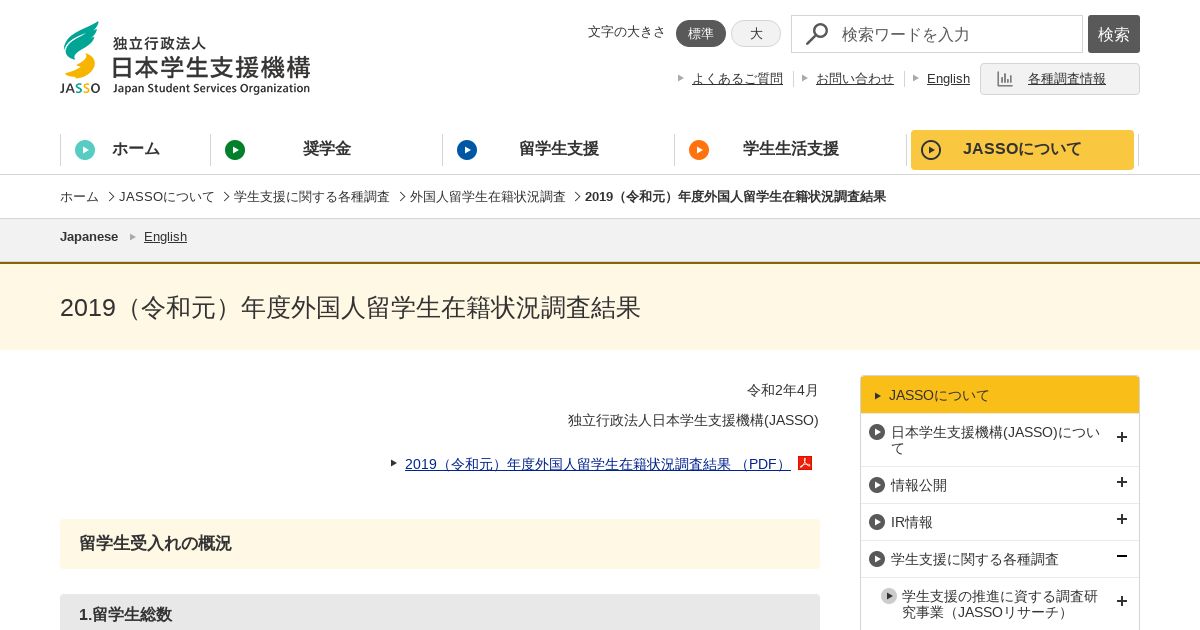Open the 日本学生支援機構(JASSO)について sidebar link
1200x630 pixels.
996,440
